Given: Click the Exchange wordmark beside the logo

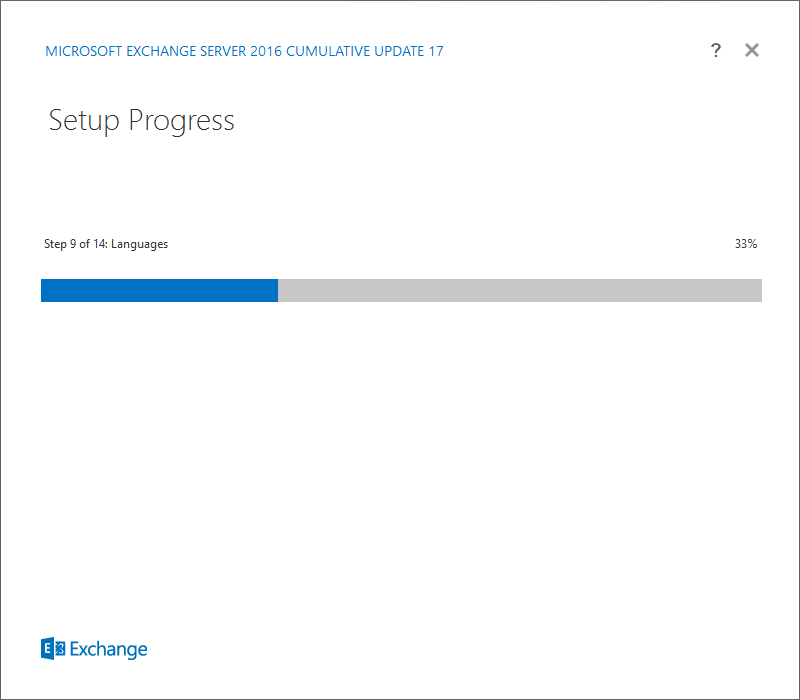Looking at the screenshot, I should [109, 649].
